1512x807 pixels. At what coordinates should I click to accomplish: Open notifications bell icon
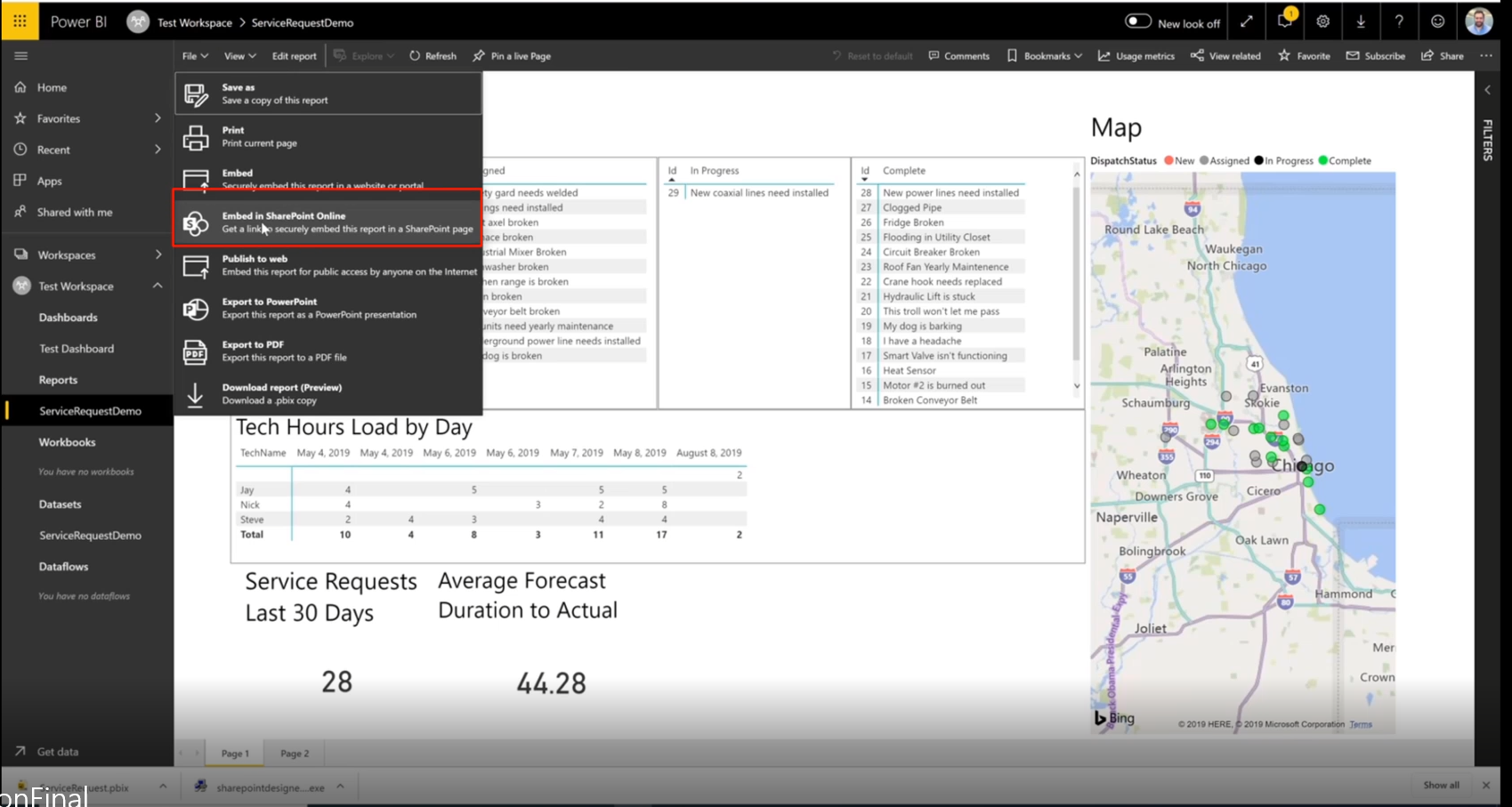click(x=1284, y=21)
